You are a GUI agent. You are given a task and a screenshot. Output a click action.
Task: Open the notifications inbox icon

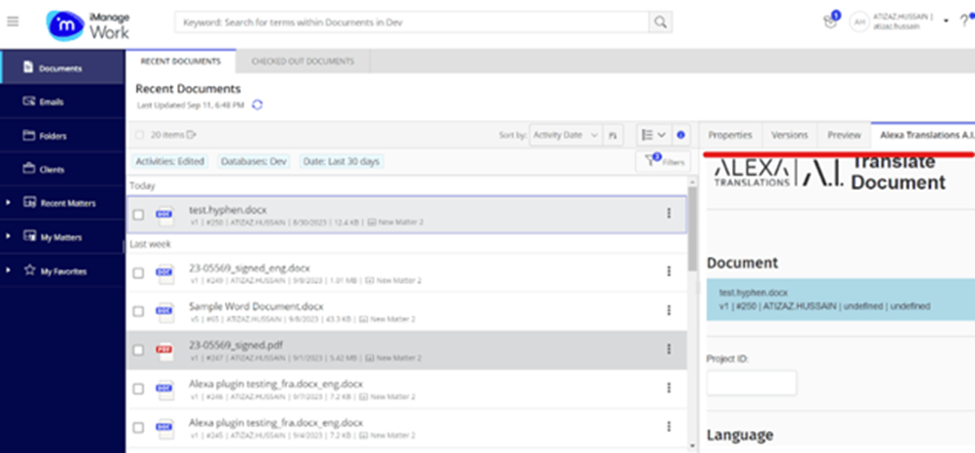click(x=829, y=22)
